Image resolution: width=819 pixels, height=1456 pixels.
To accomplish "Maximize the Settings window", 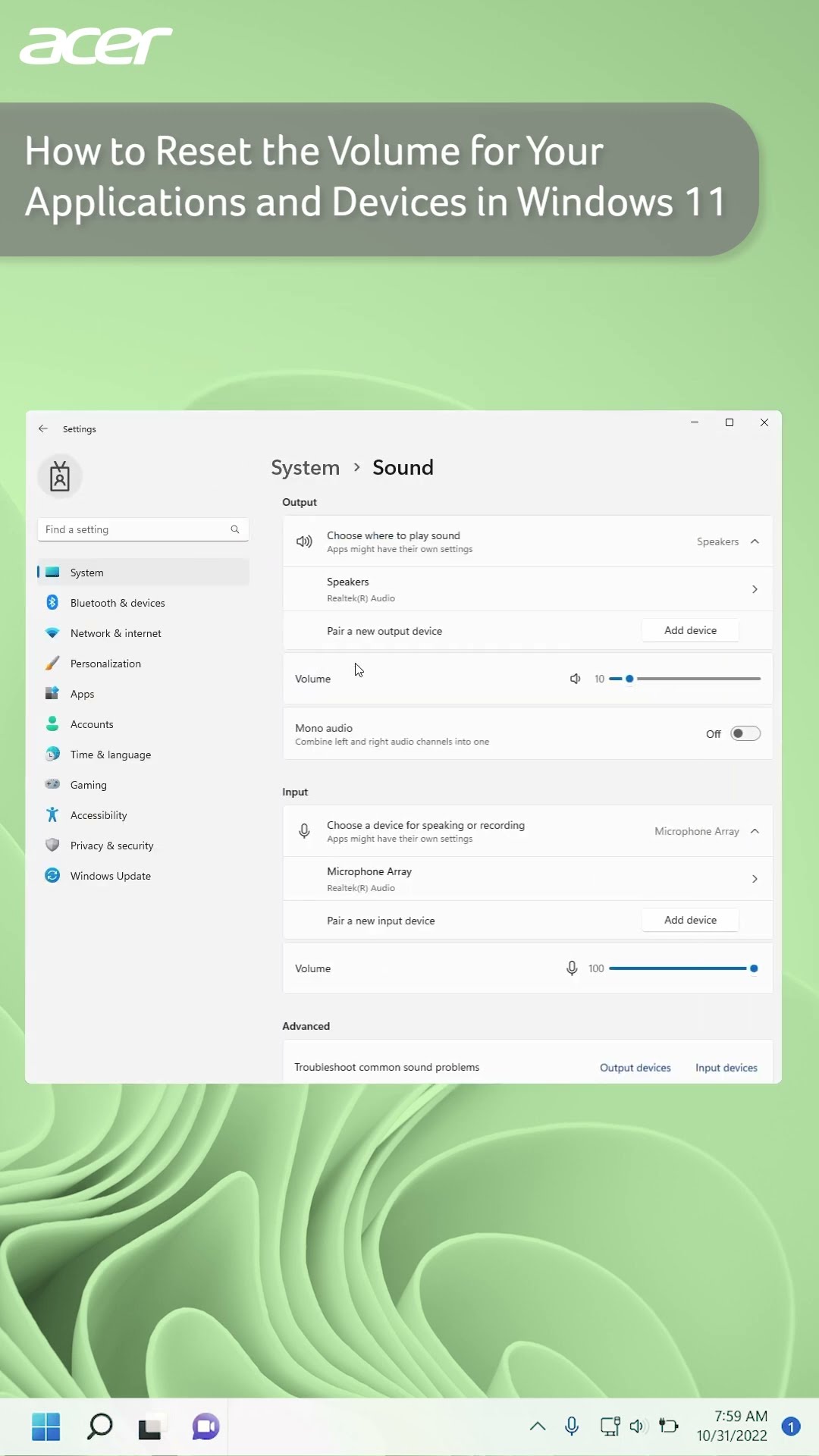I will point(730,422).
